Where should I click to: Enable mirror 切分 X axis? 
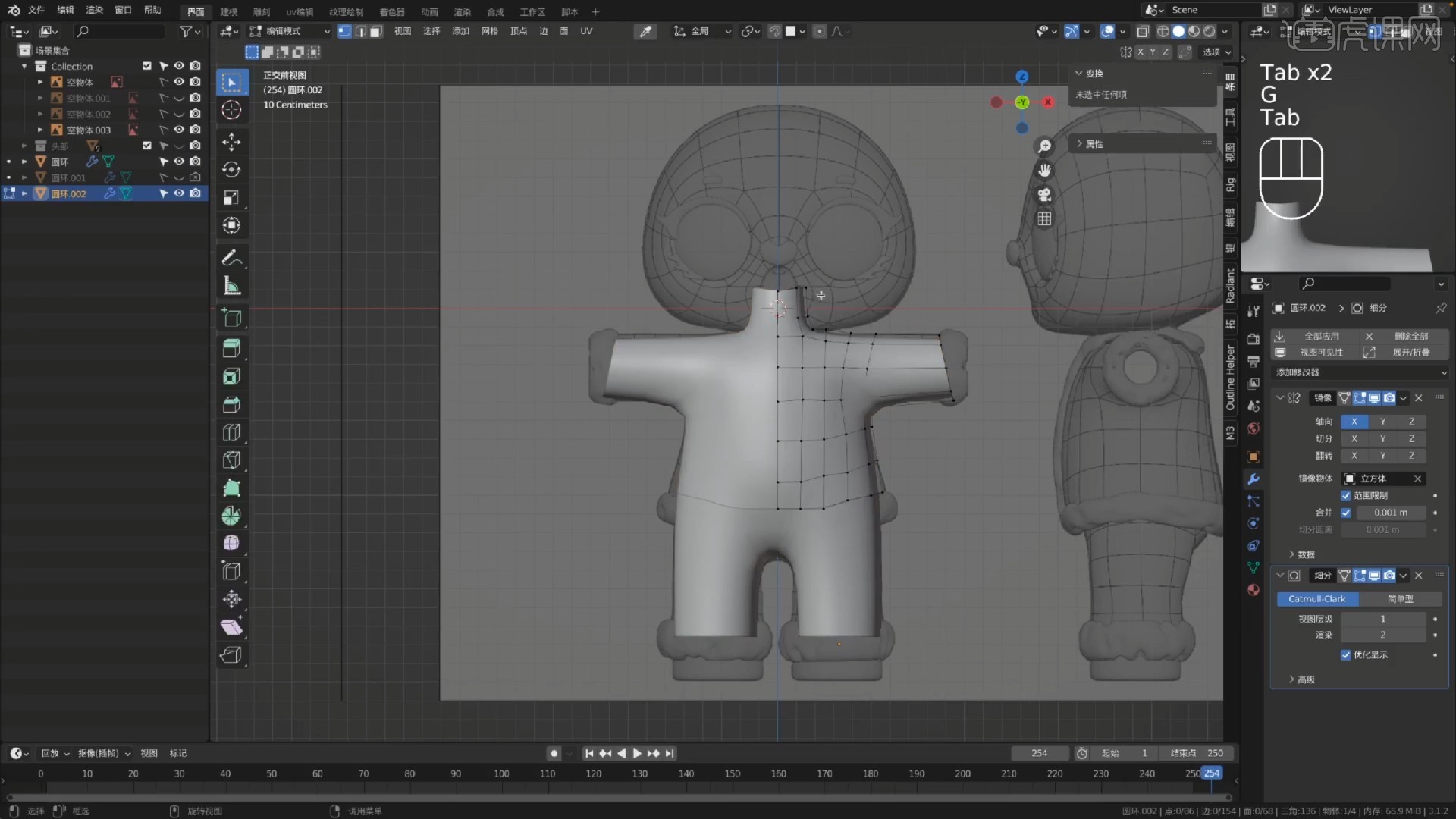click(x=1354, y=439)
